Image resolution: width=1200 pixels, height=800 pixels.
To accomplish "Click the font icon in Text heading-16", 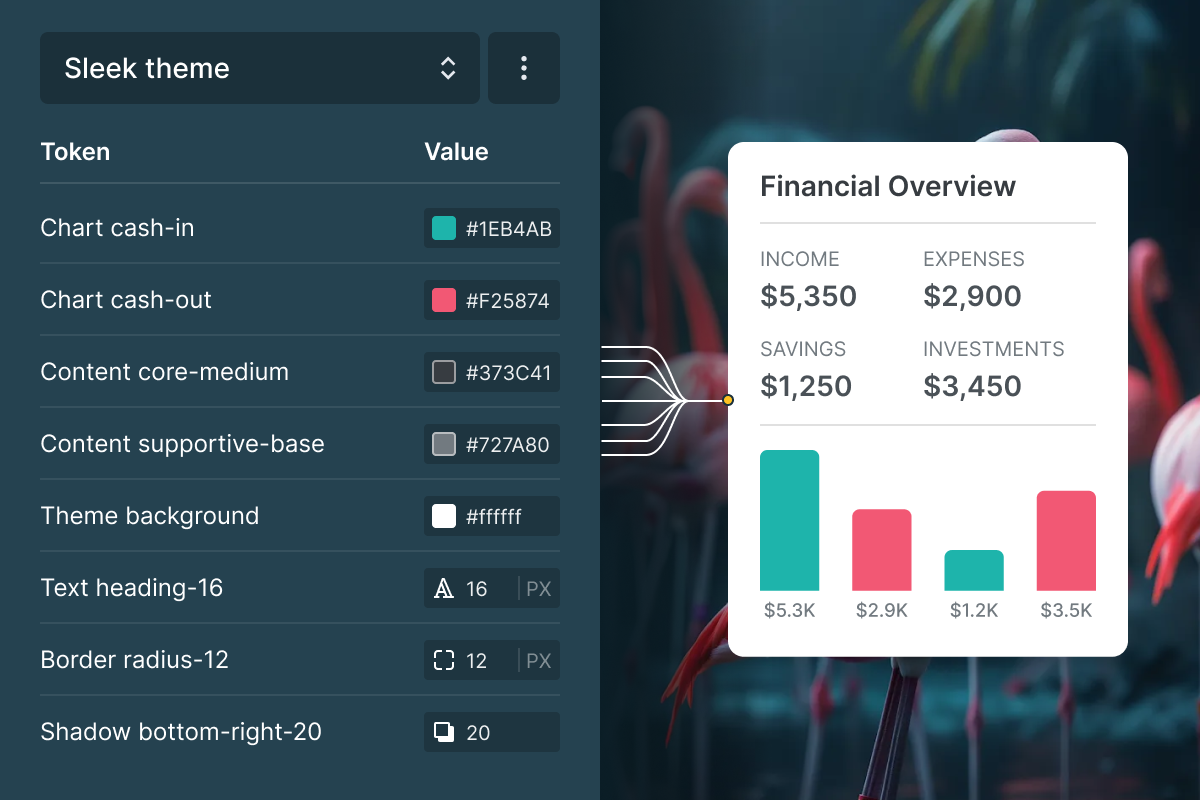I will coord(444,589).
